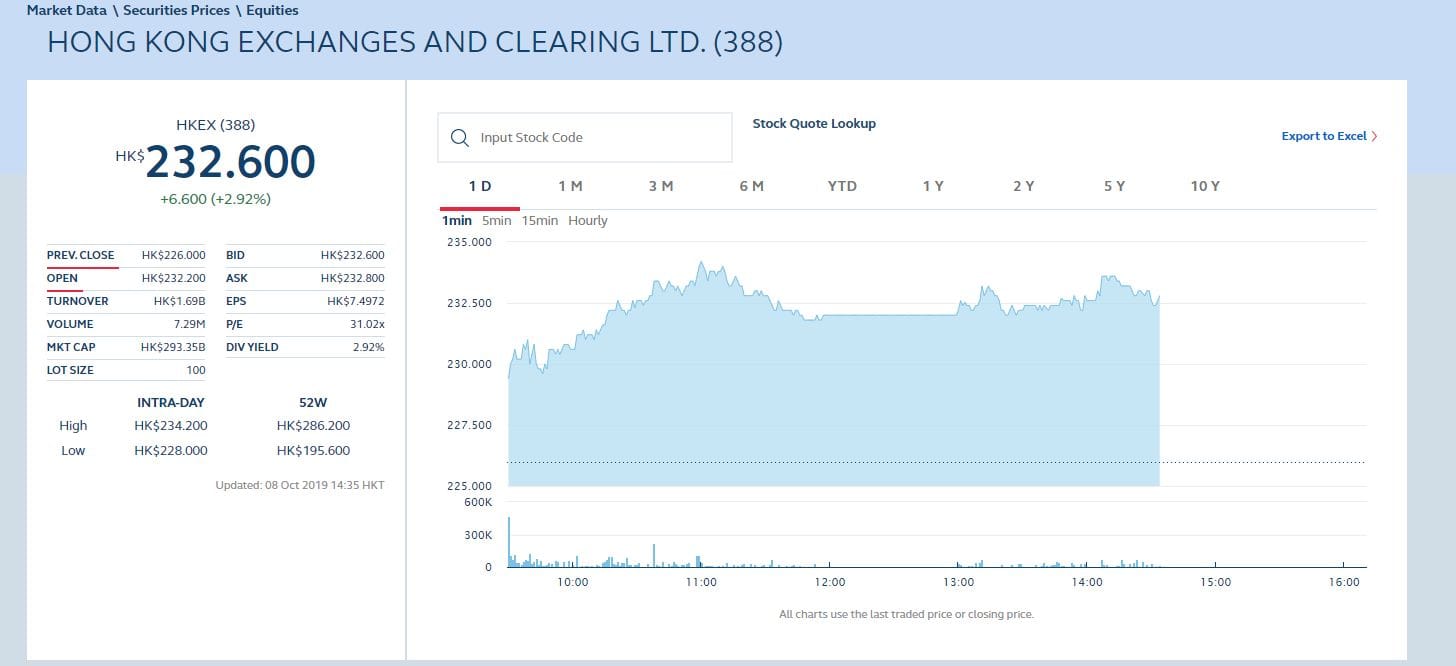Image resolution: width=1456 pixels, height=666 pixels.
Task: Show the 6 M chart range
Action: 752,187
